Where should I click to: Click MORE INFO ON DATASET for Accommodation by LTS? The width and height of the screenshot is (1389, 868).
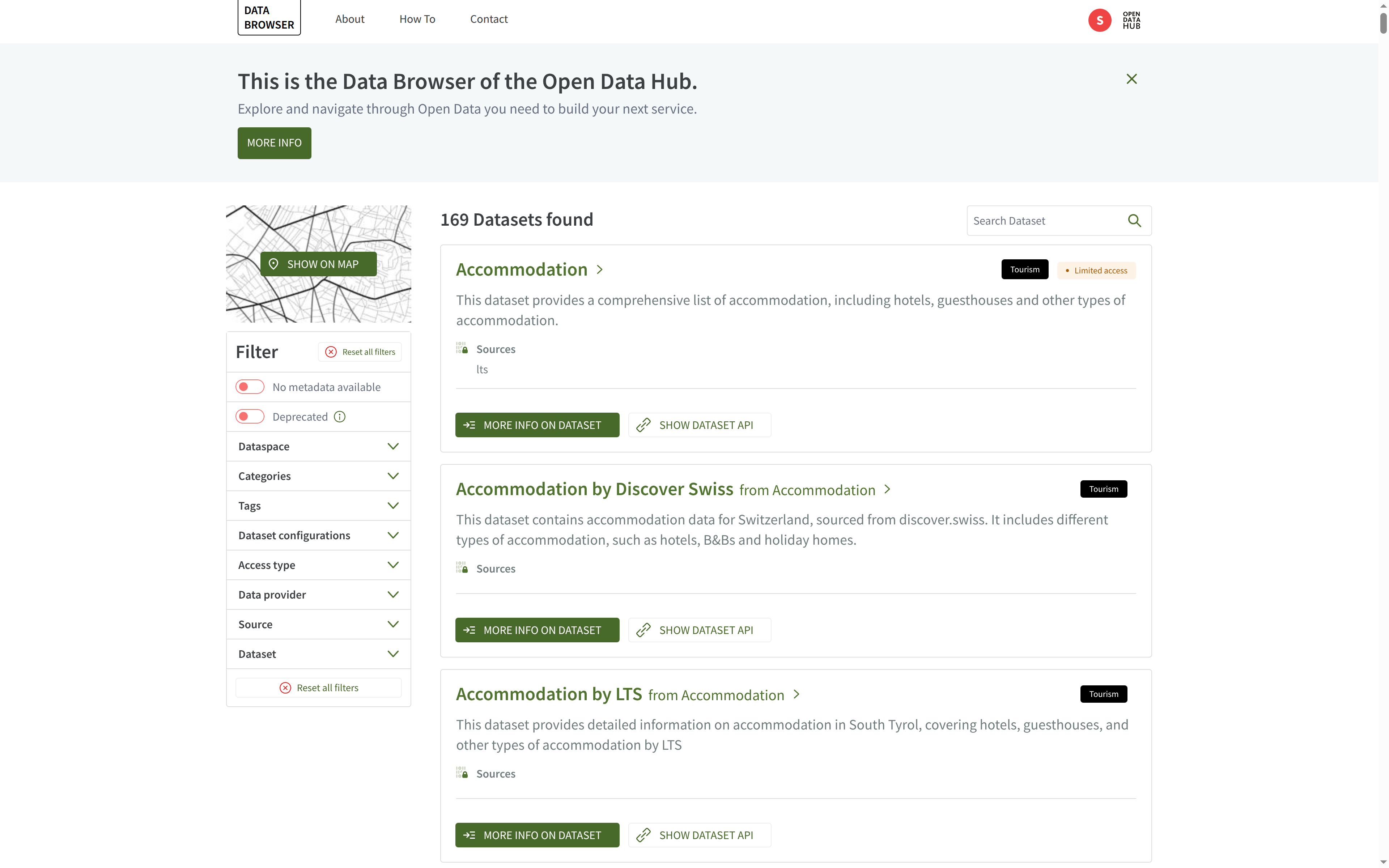[x=537, y=835]
